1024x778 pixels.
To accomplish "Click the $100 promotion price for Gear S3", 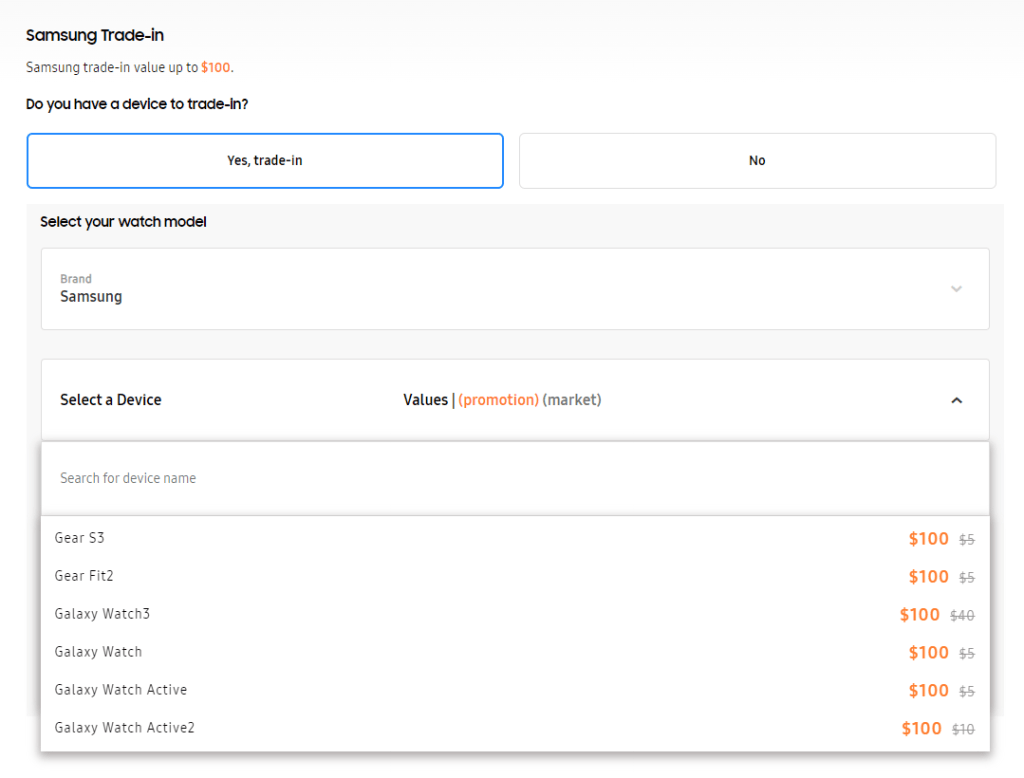I will [x=928, y=539].
